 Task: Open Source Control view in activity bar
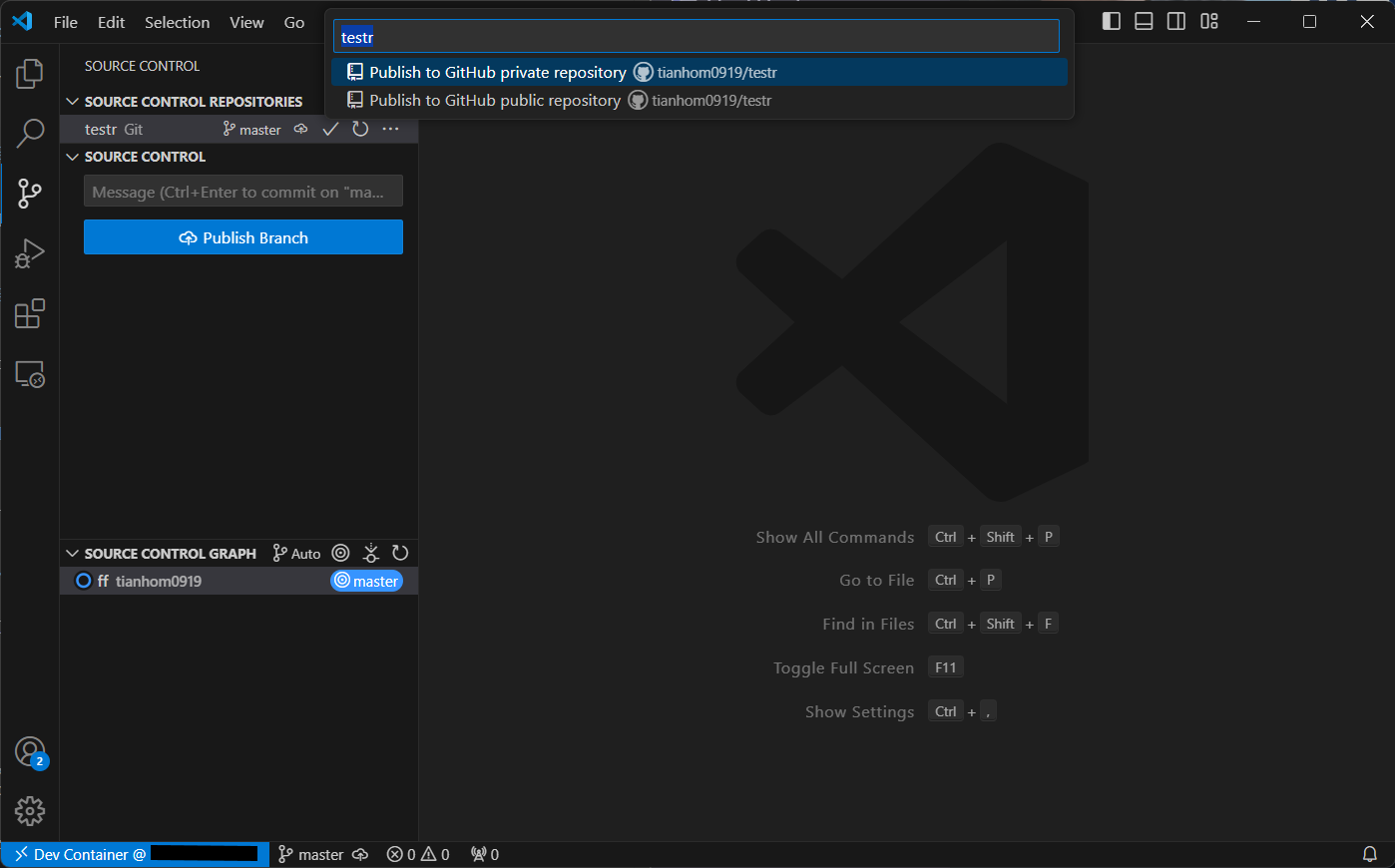(x=30, y=194)
